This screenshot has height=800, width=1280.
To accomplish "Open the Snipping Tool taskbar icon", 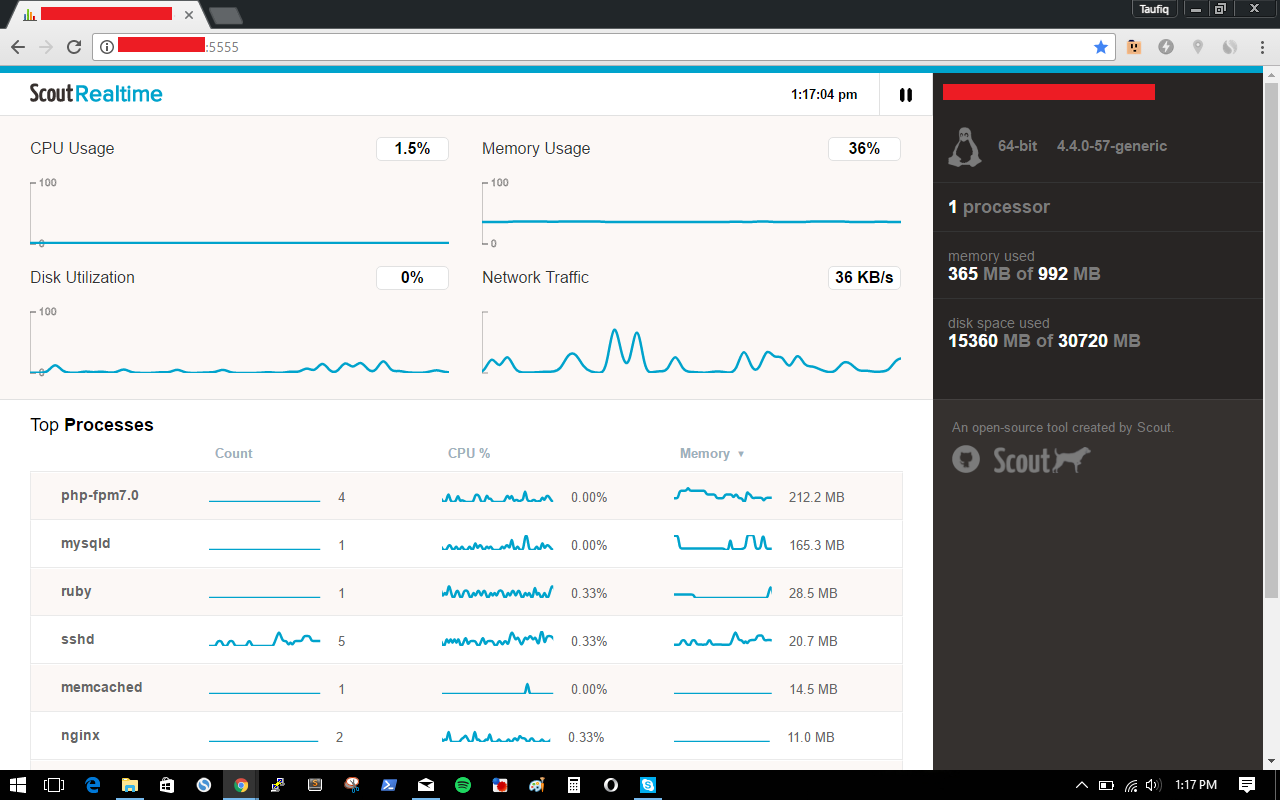I will [351, 785].
